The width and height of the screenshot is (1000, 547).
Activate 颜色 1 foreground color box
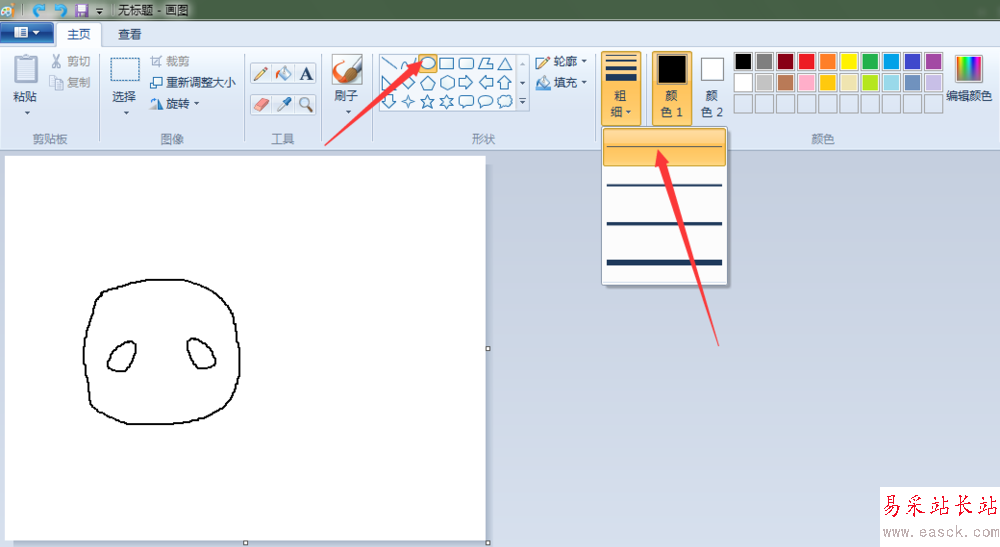672,88
